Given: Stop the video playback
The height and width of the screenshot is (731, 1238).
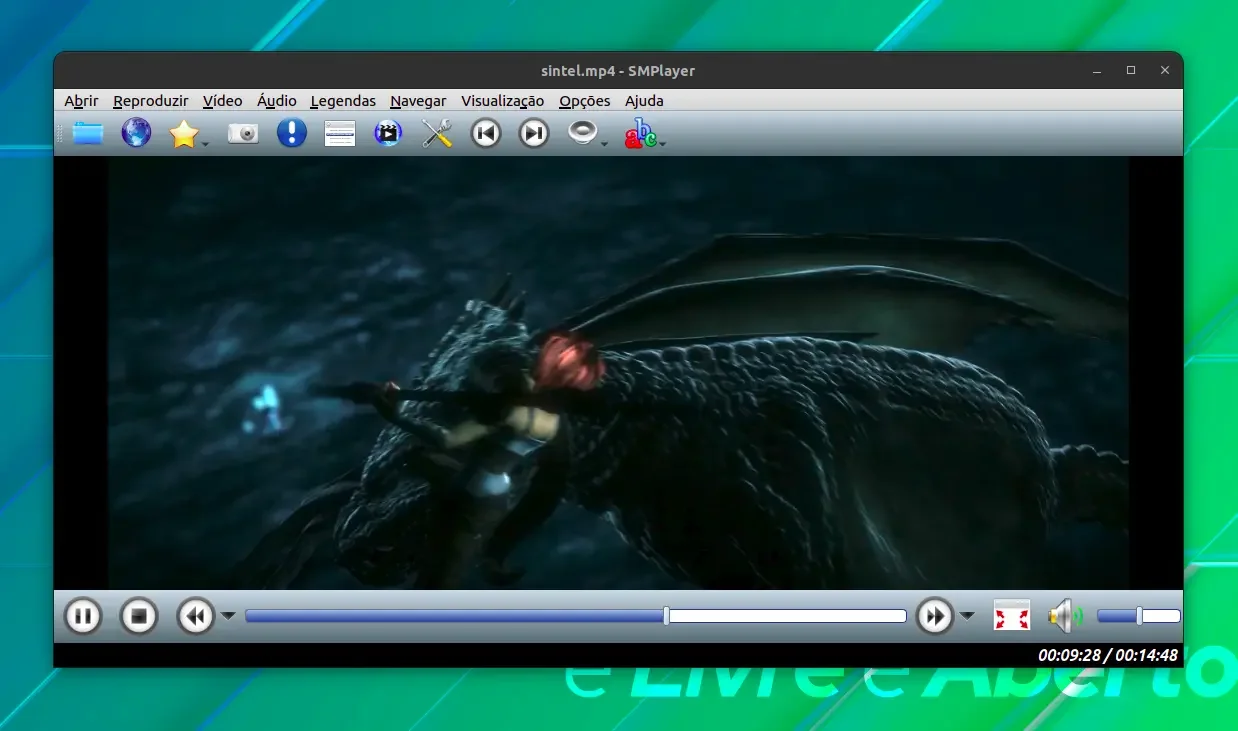Looking at the screenshot, I should [x=139, y=616].
